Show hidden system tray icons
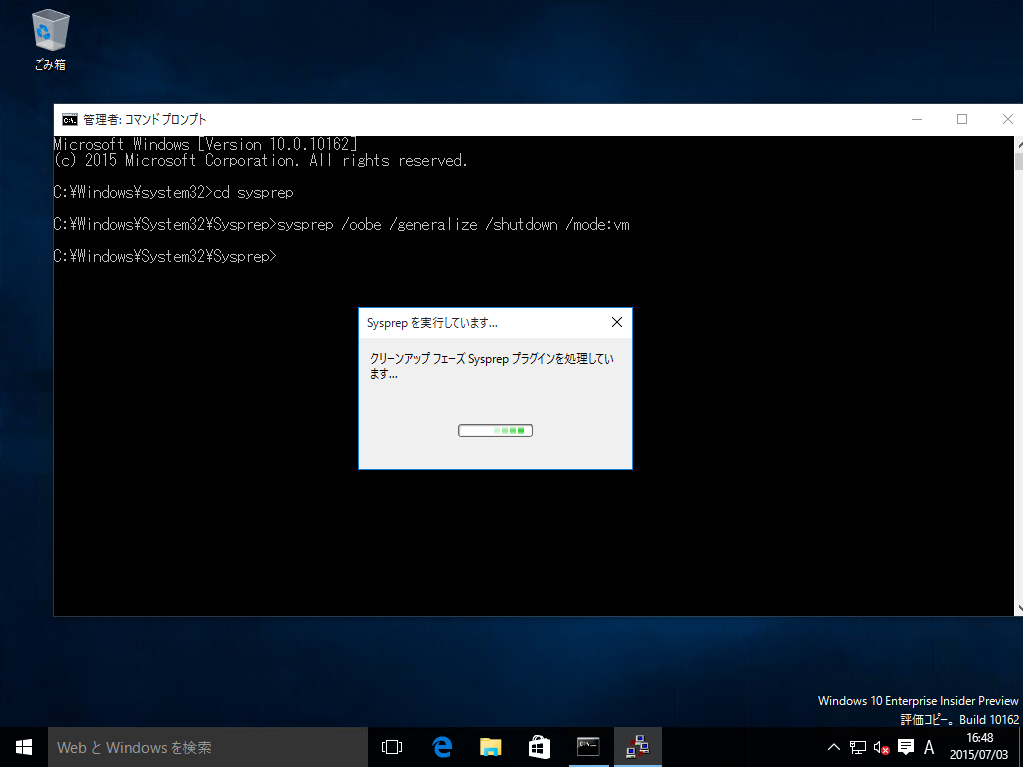1023x767 pixels. click(834, 747)
